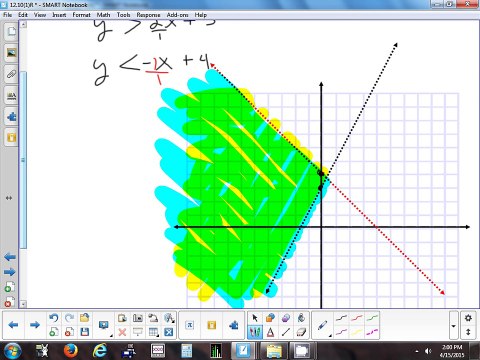Screen dimensions: 480x360
Task: Click the Windows Start button
Action: point(12,350)
